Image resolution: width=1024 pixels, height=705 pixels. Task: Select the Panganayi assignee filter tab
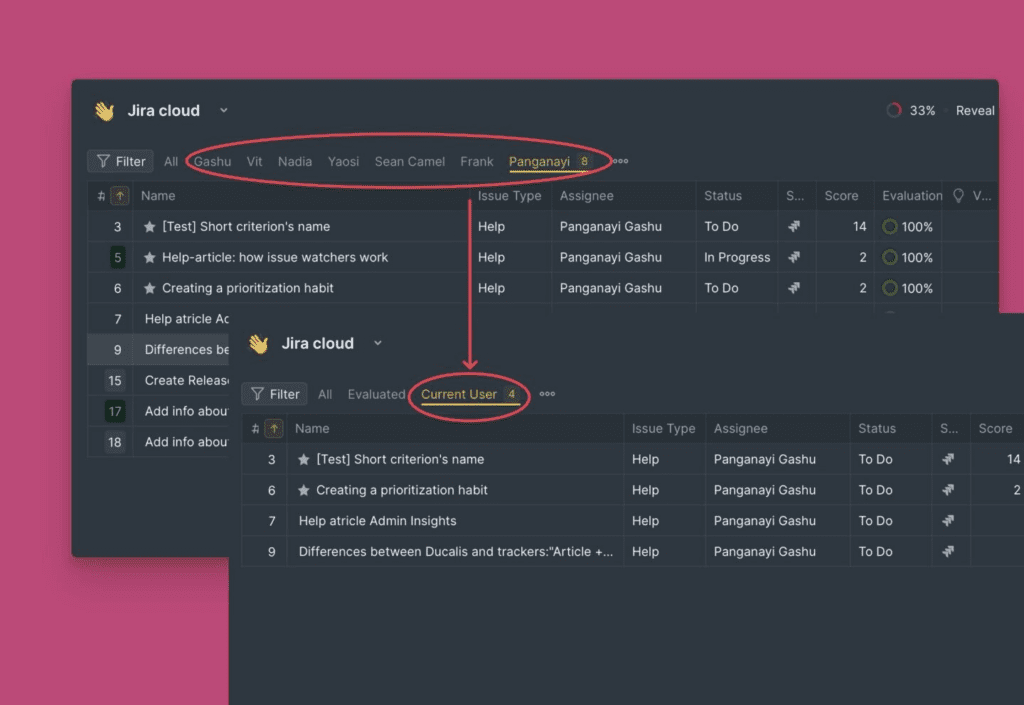click(x=540, y=160)
